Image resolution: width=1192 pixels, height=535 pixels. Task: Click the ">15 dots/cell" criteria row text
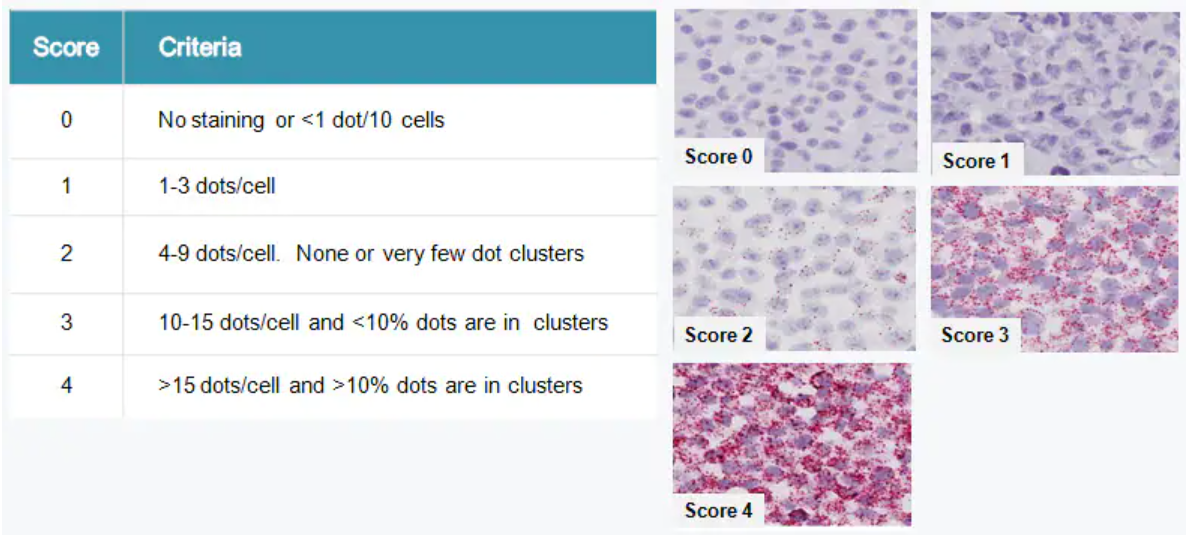(370, 385)
